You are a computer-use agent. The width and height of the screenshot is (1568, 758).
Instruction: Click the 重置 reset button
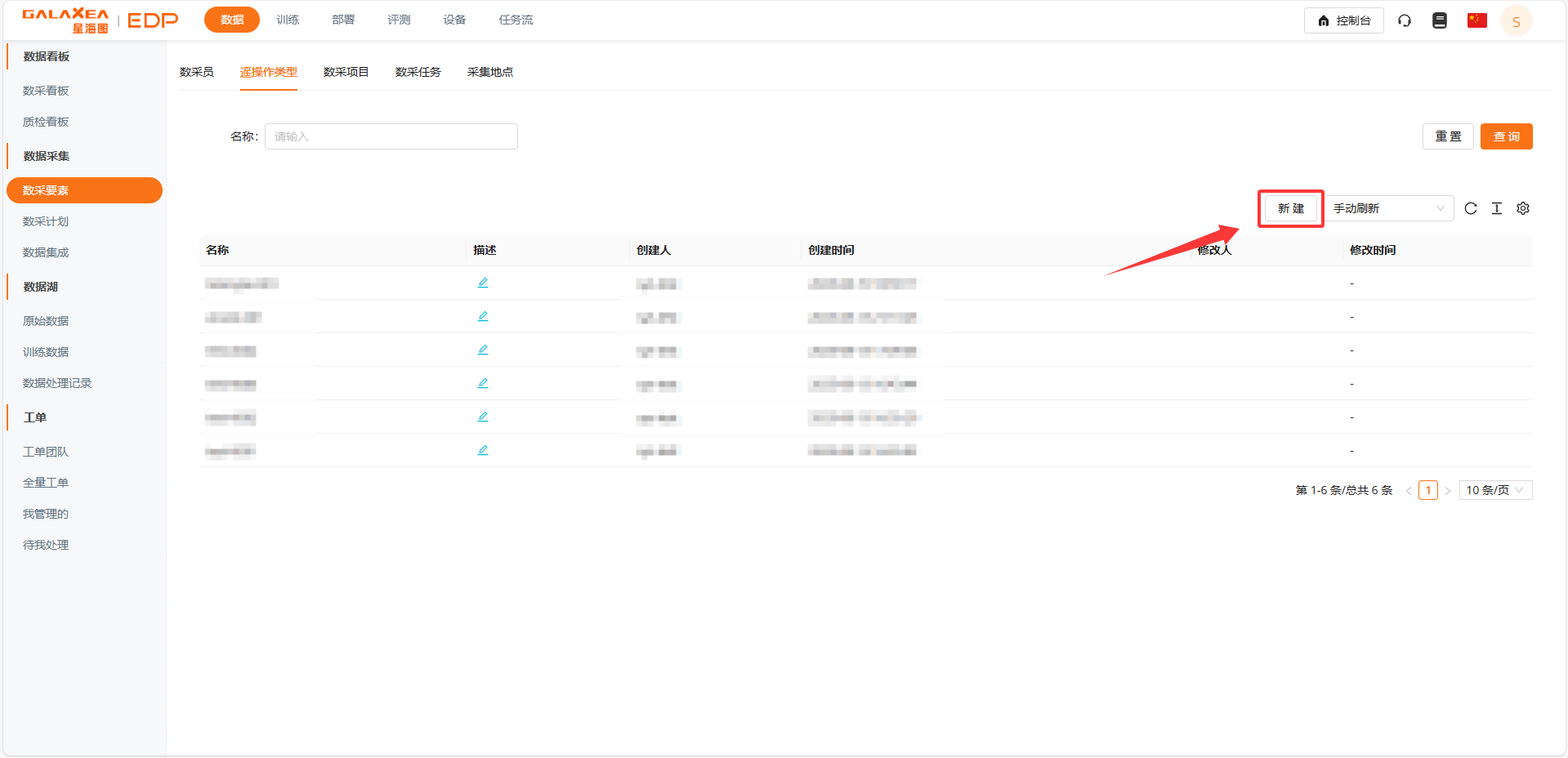coord(1447,136)
